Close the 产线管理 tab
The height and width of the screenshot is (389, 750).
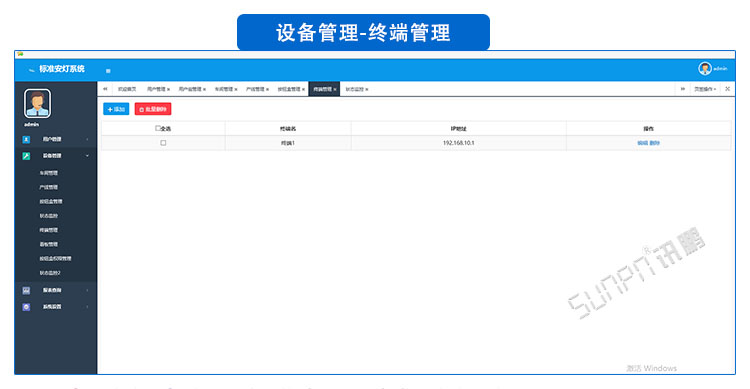pos(268,89)
